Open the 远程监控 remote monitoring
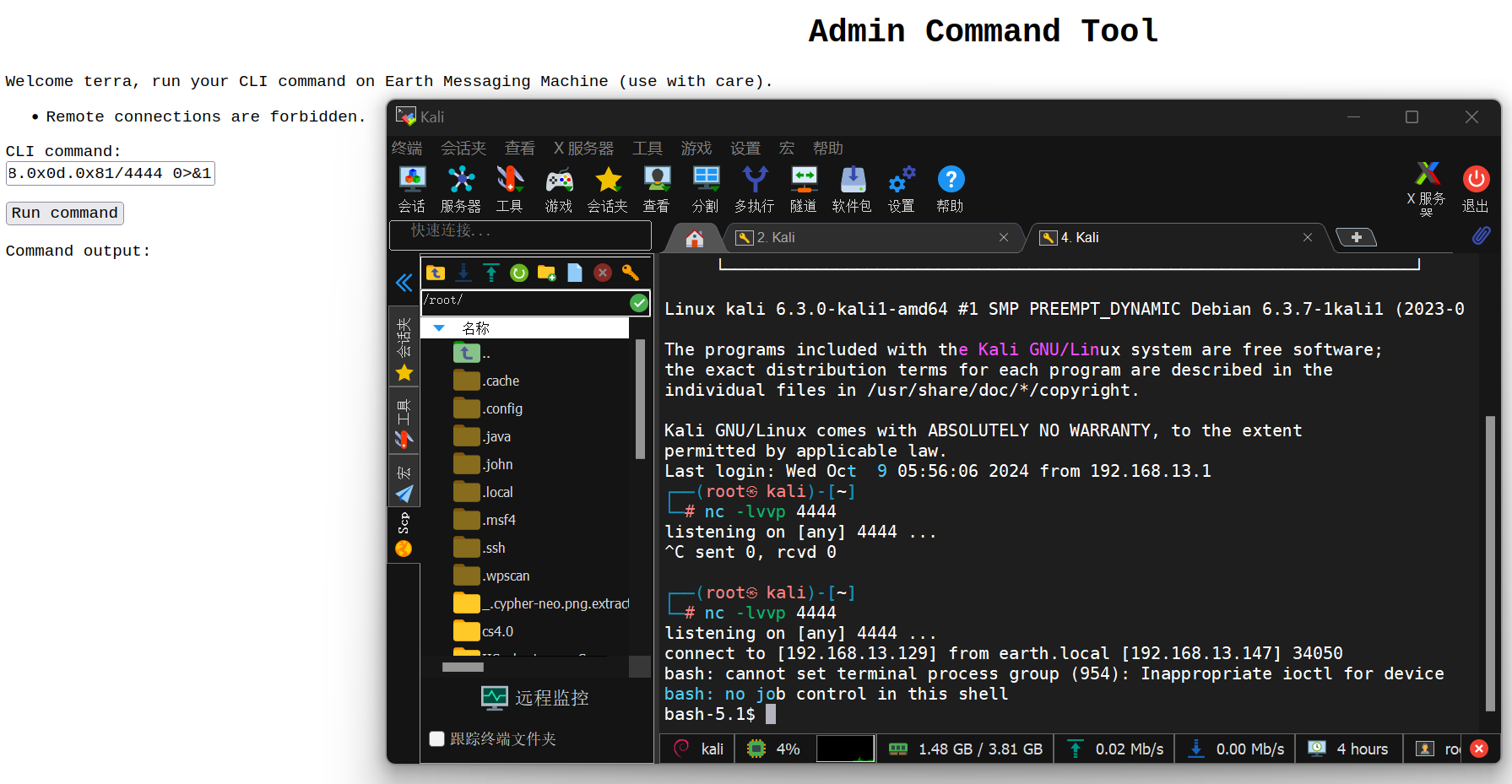 (x=535, y=698)
